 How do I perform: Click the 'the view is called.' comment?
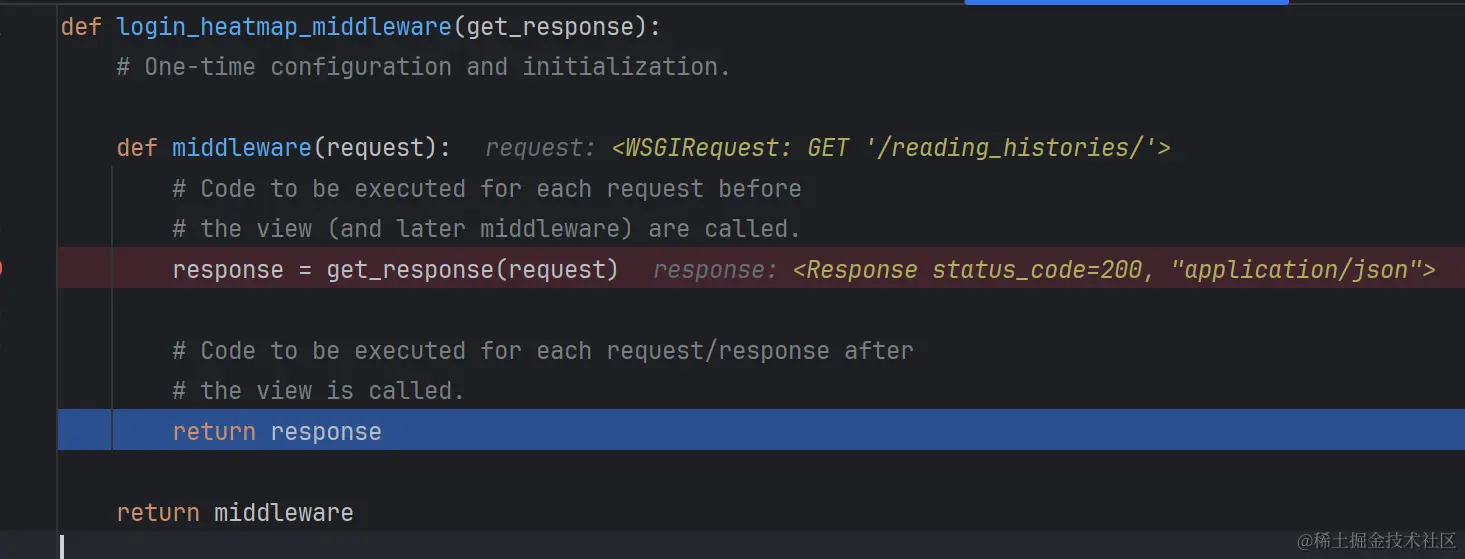318,391
